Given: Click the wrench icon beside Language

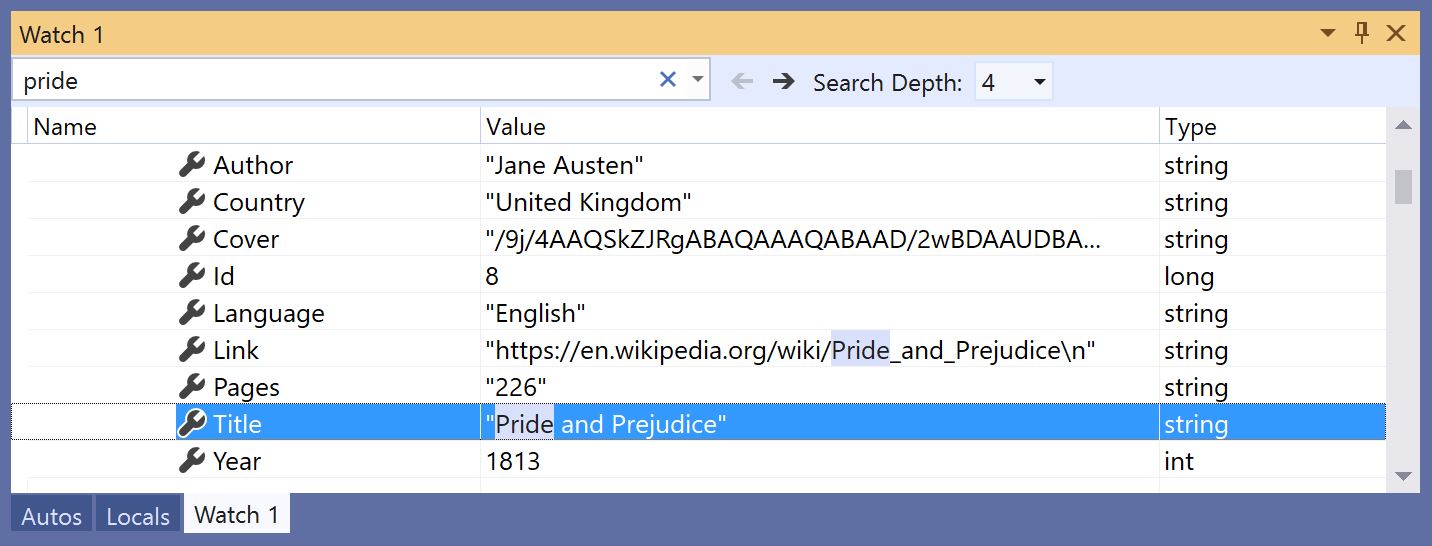Looking at the screenshot, I should click(x=192, y=313).
